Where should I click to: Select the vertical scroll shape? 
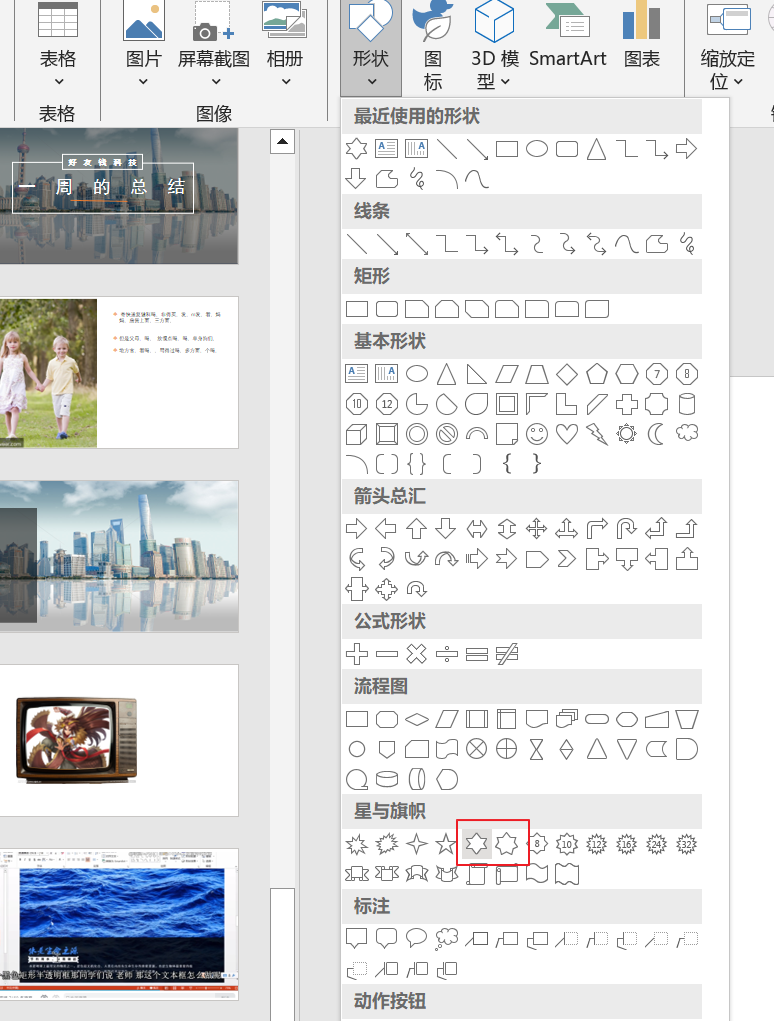[x=477, y=874]
